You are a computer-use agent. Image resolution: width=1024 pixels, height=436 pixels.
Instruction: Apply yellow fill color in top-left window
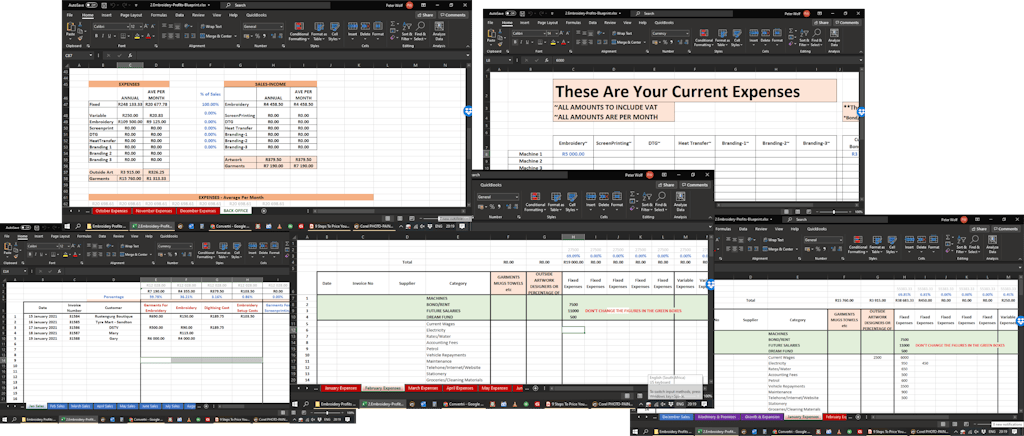138,37
